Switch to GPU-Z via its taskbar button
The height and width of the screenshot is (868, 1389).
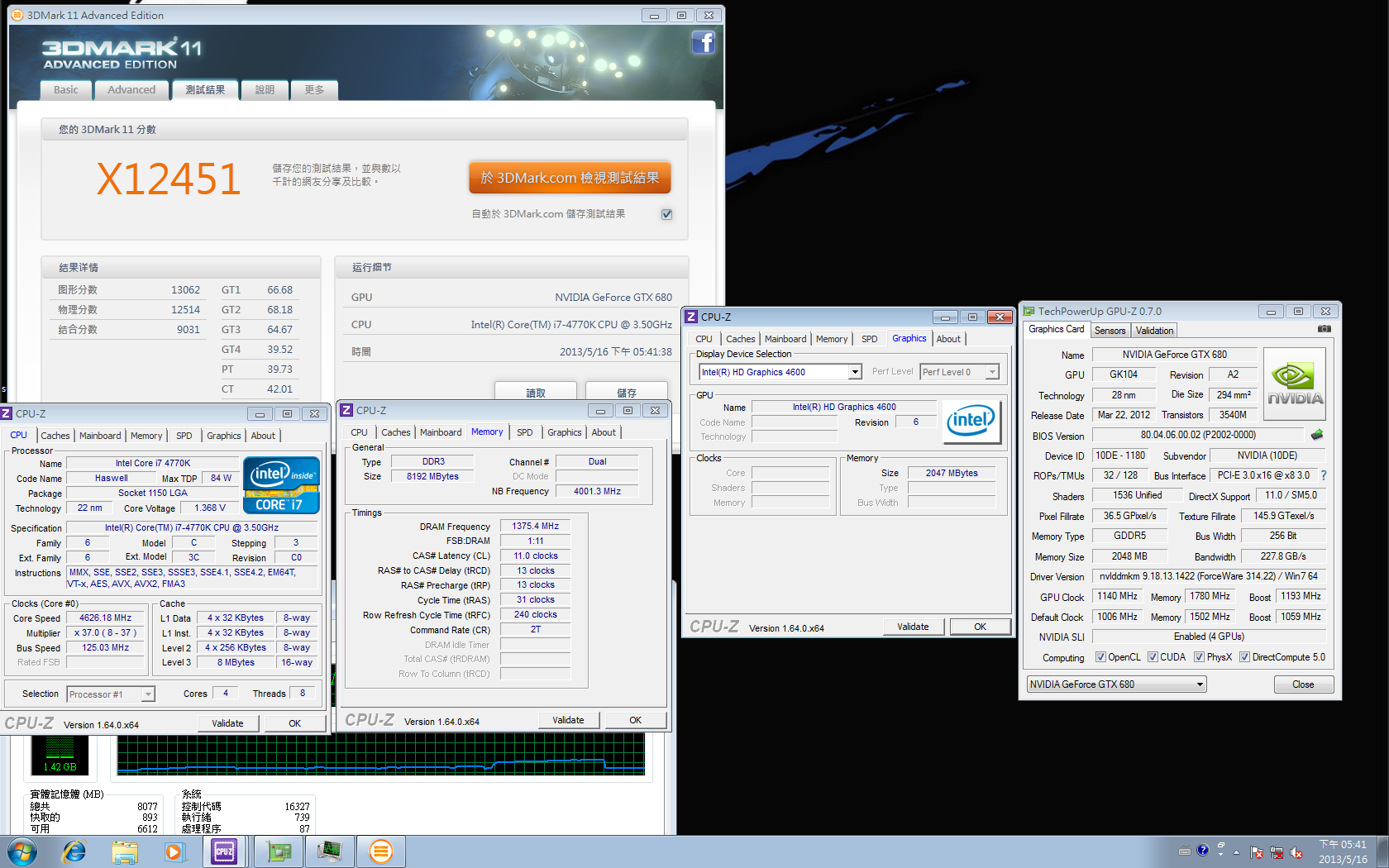click(280, 851)
